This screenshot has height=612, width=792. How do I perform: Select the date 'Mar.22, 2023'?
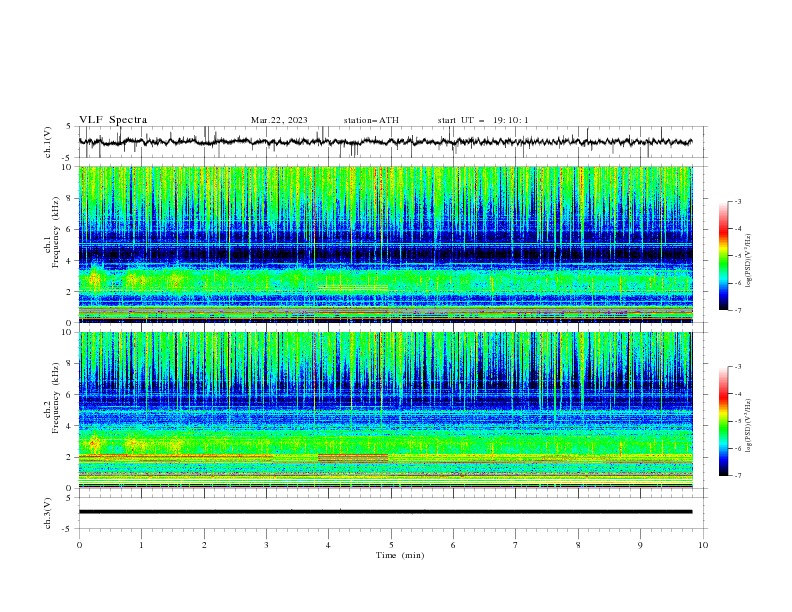coord(279,120)
